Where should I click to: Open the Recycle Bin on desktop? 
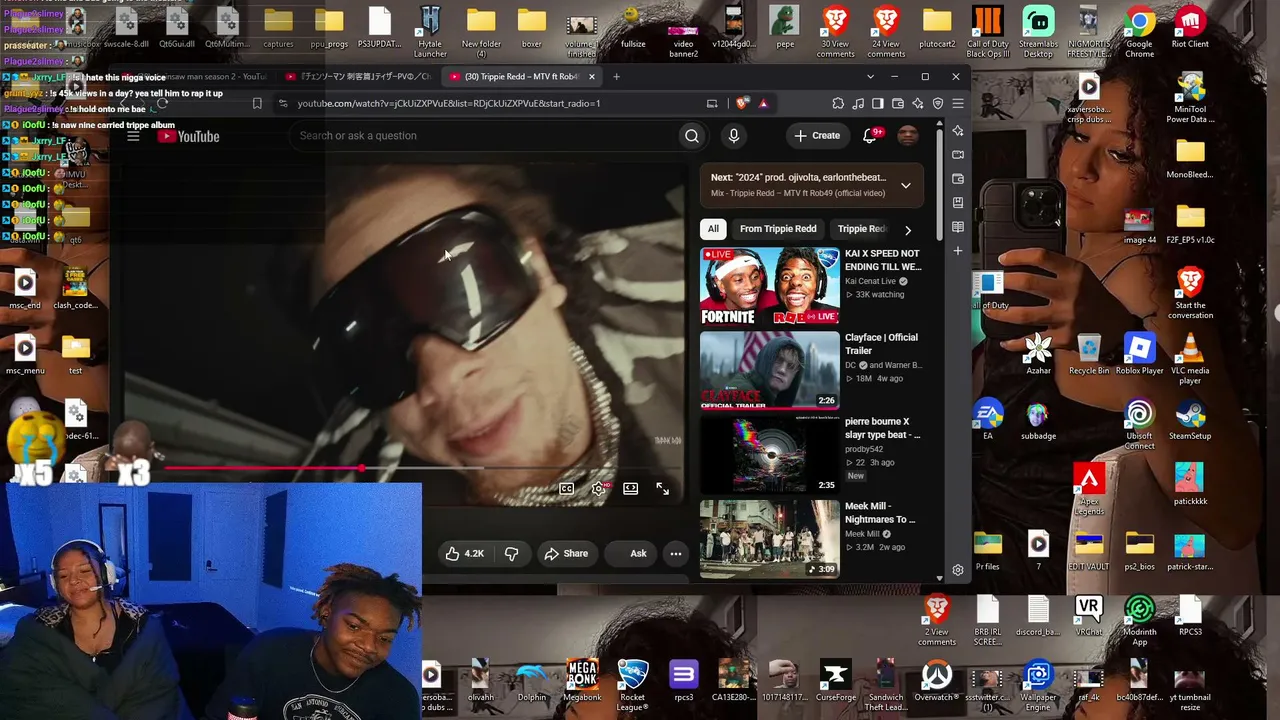[1089, 356]
